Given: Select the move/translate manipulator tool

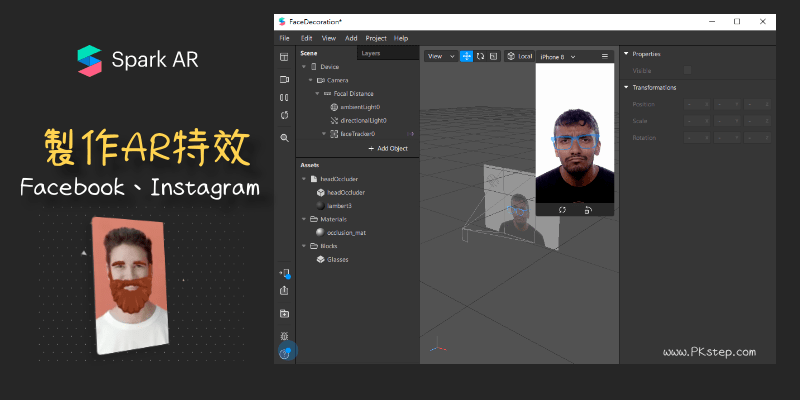Looking at the screenshot, I should pyautogui.click(x=466, y=56).
